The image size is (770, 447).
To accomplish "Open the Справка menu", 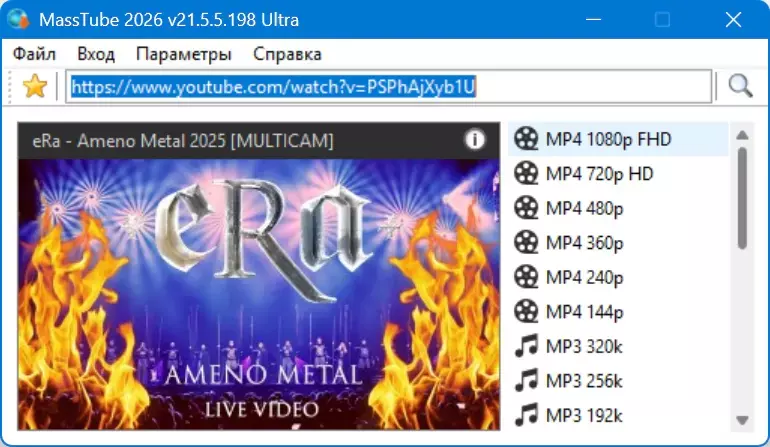I will [x=287, y=54].
